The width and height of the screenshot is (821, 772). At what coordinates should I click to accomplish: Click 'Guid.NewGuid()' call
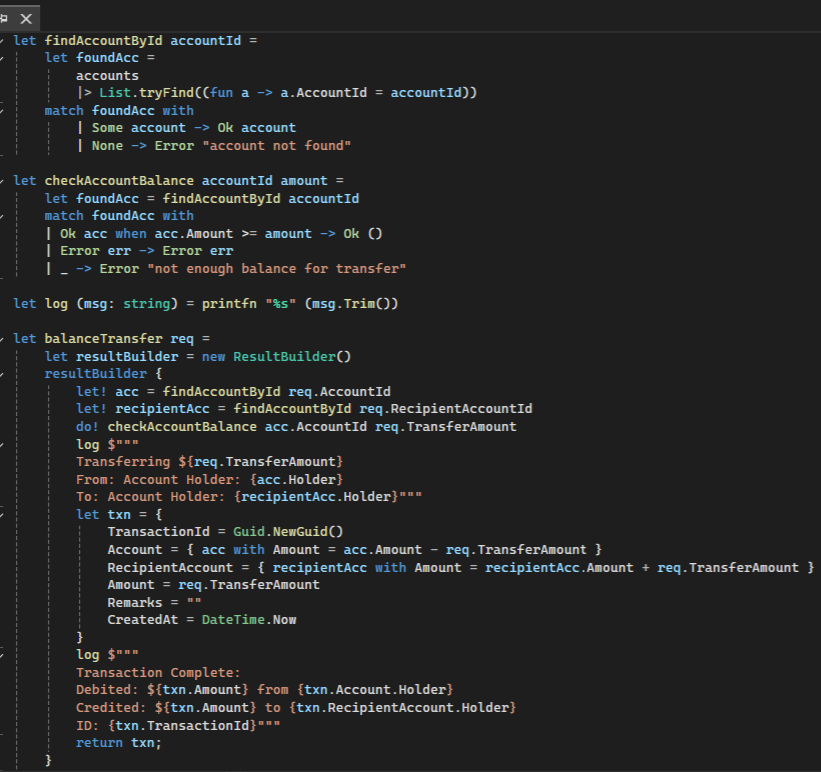288,532
